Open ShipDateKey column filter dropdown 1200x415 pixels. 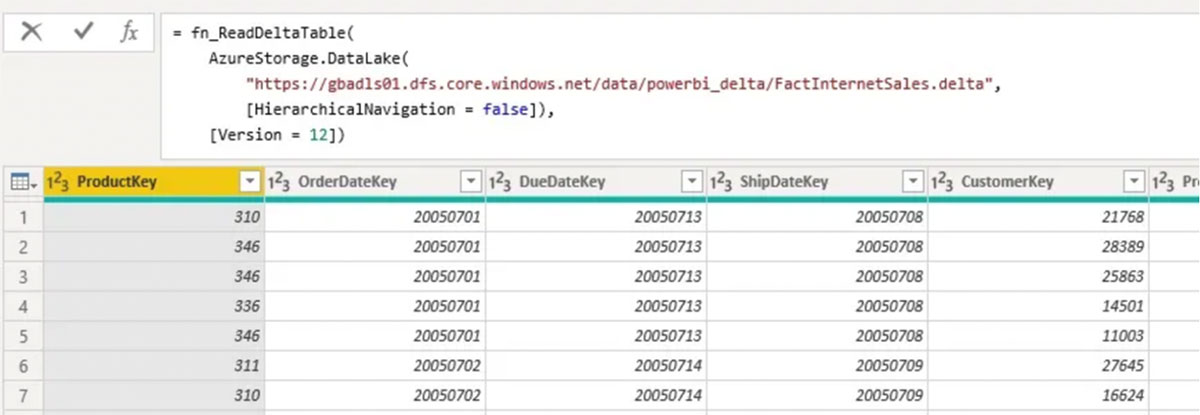[912, 182]
